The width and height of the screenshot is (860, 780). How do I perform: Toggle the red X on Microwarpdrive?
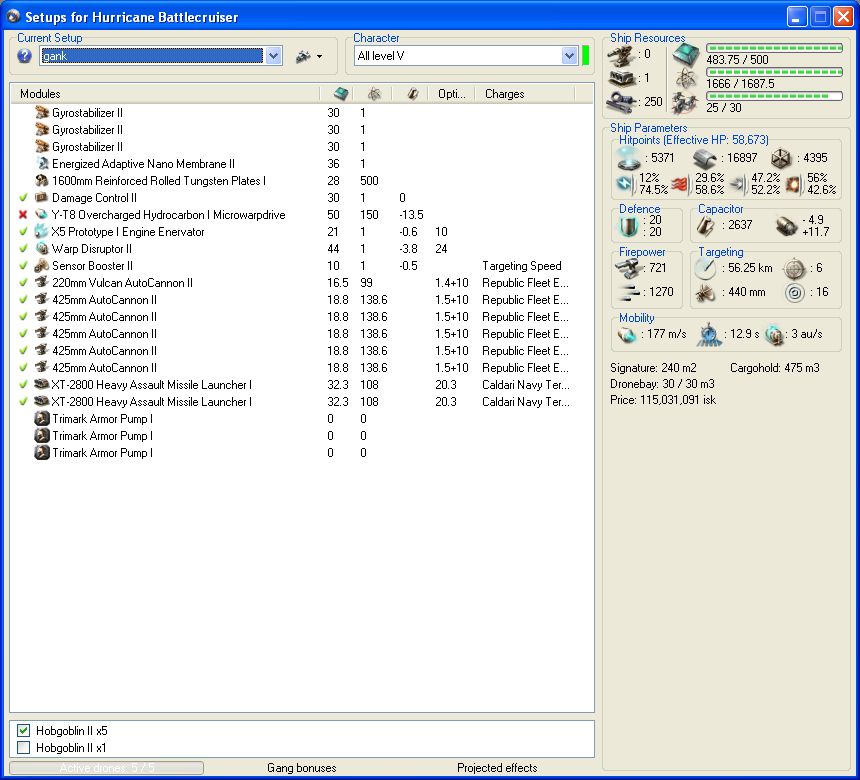click(x=23, y=214)
